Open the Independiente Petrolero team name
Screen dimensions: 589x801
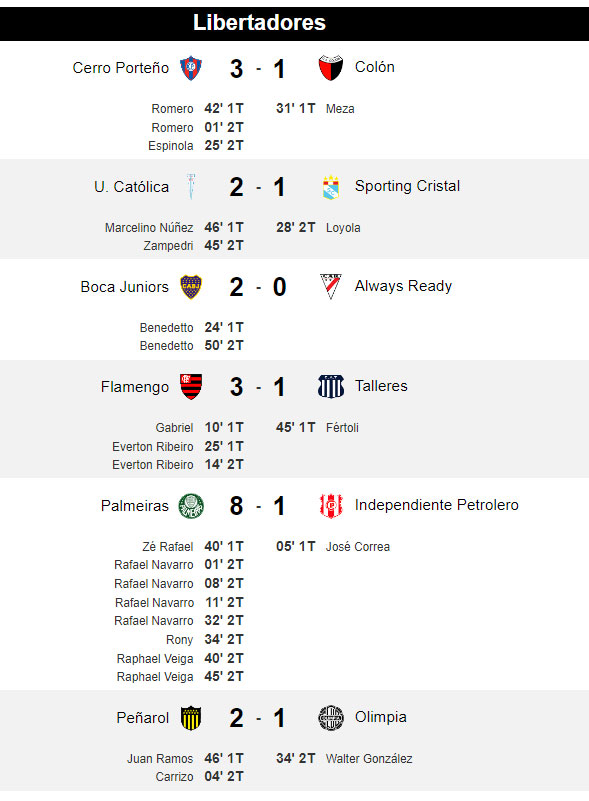point(437,505)
